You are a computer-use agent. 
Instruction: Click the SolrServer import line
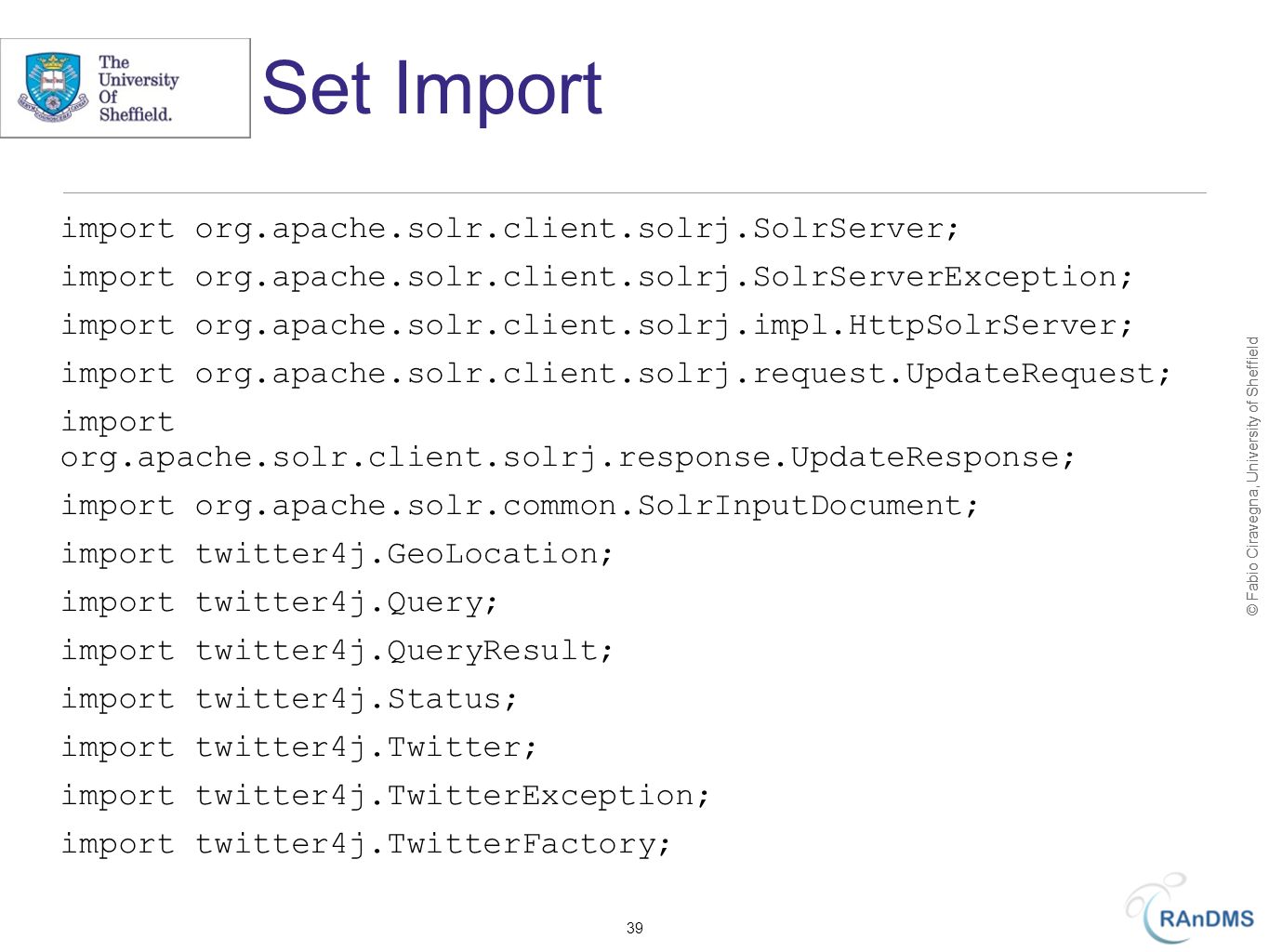509,229
